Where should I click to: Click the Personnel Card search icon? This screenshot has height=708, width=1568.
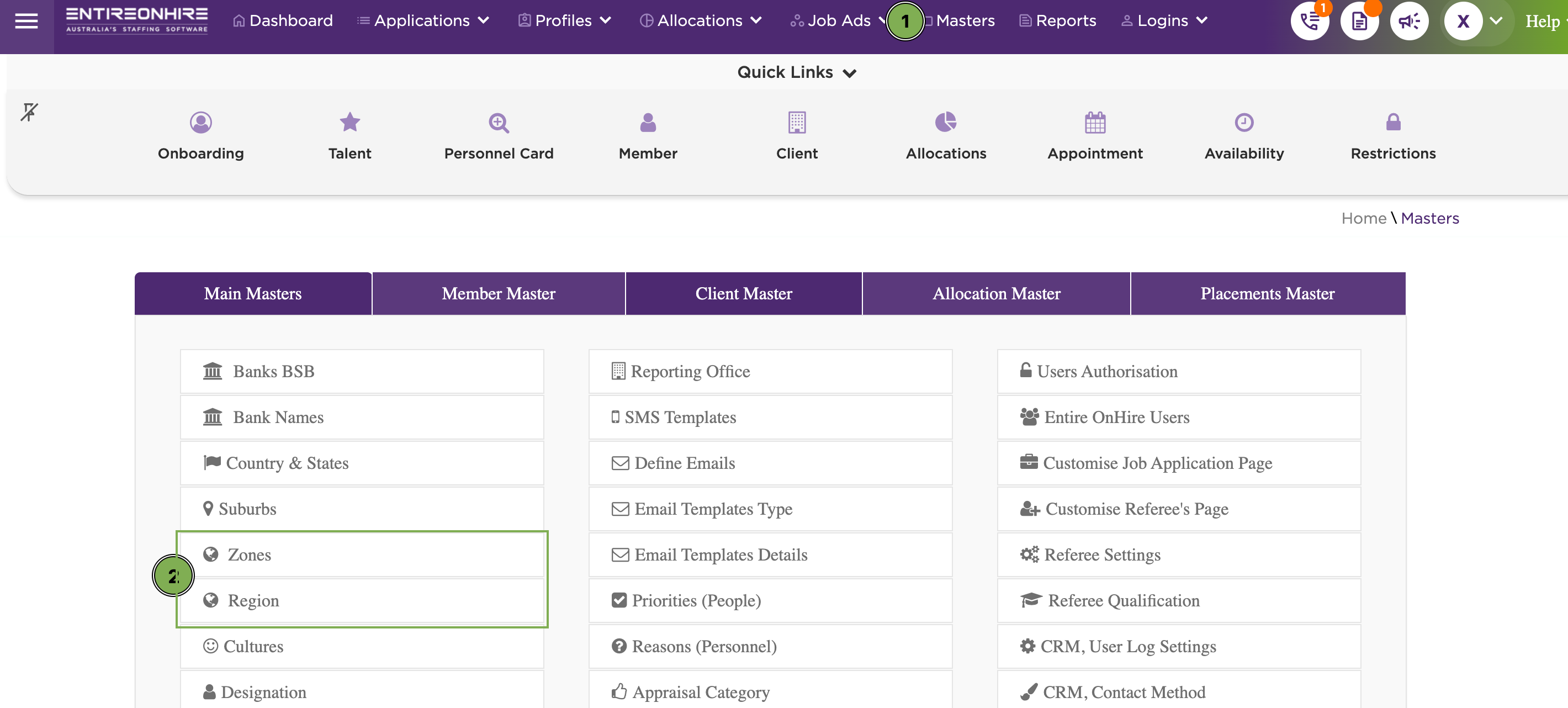coord(499,123)
